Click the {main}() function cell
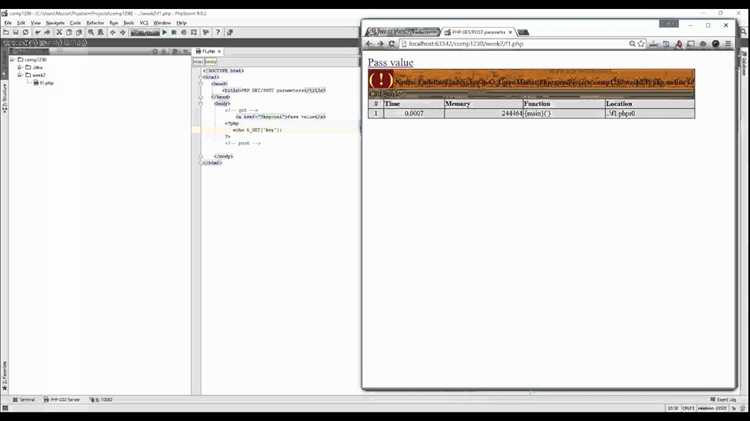Image resolution: width=750 pixels, height=421 pixels. coord(564,113)
